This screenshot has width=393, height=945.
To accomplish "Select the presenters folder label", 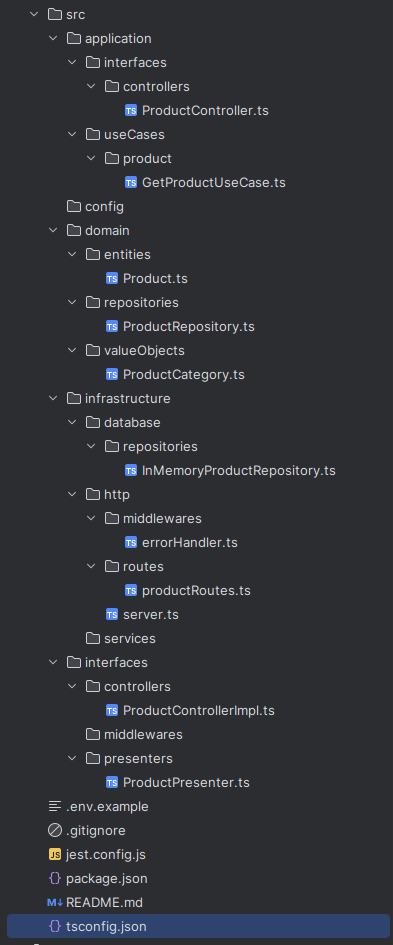I will (x=138, y=758).
